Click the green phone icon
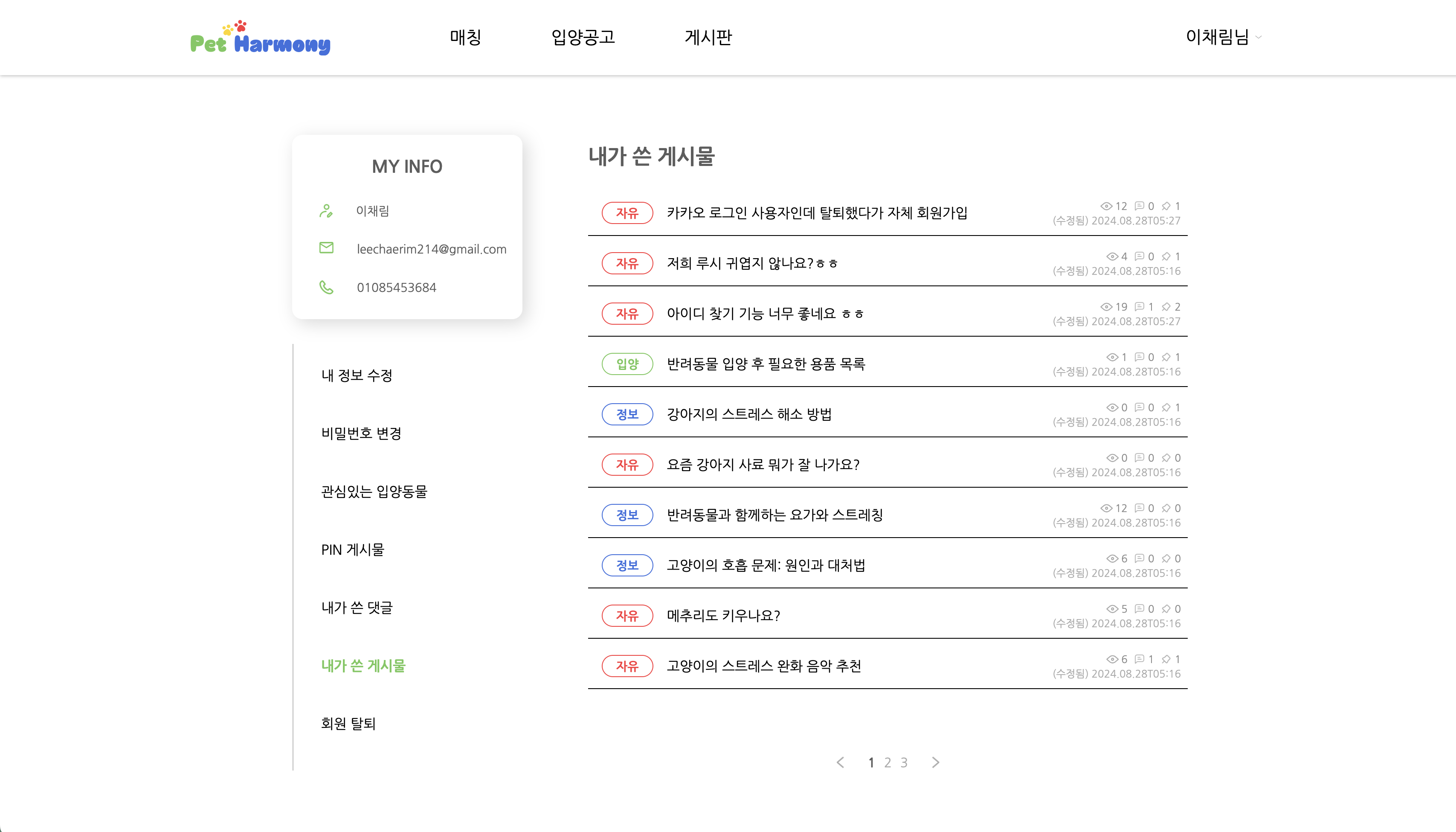 click(326, 287)
